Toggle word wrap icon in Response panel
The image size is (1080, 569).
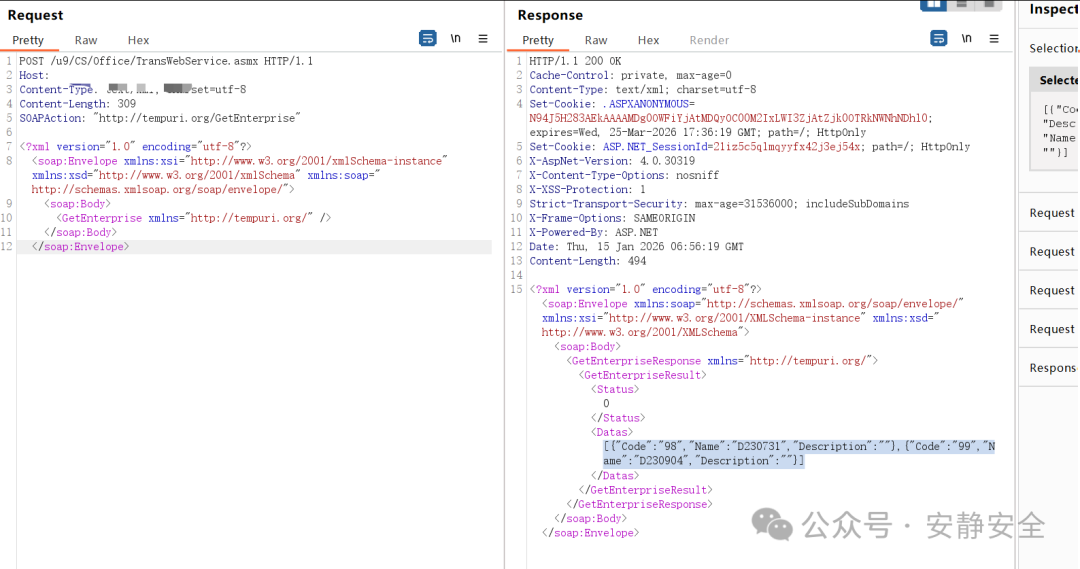[x=939, y=39]
